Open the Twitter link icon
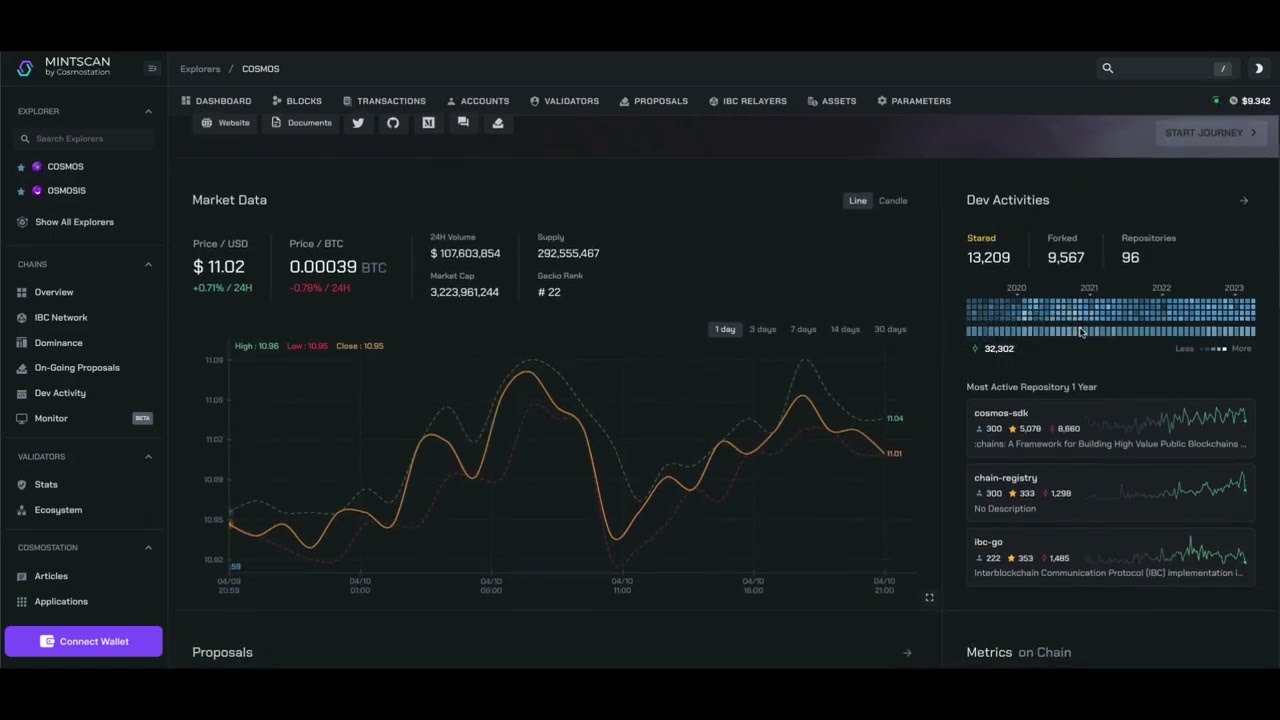This screenshot has width=1280, height=720. click(x=358, y=123)
